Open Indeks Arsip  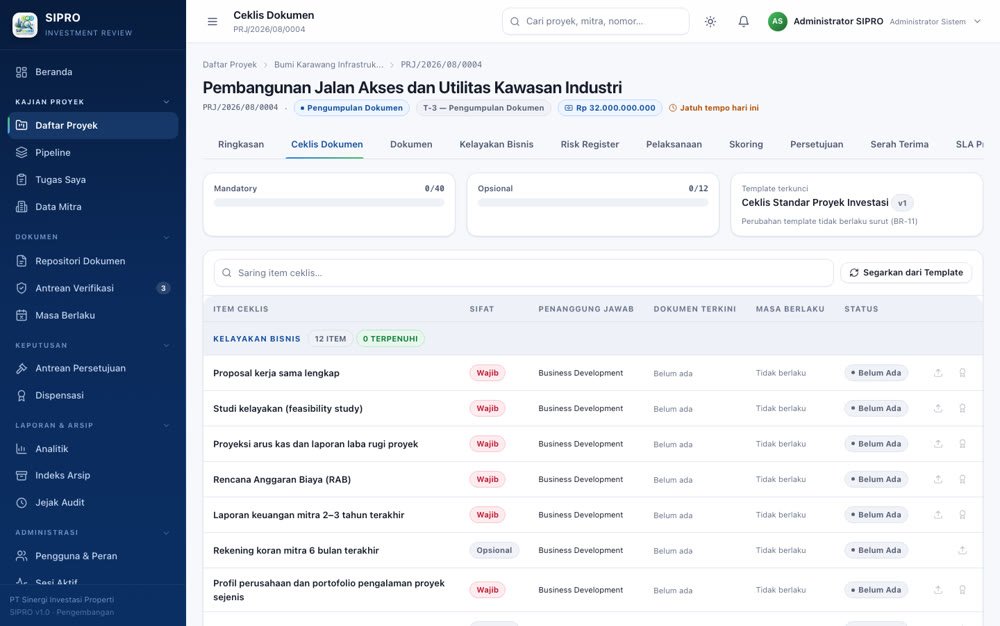click(x=93, y=476)
